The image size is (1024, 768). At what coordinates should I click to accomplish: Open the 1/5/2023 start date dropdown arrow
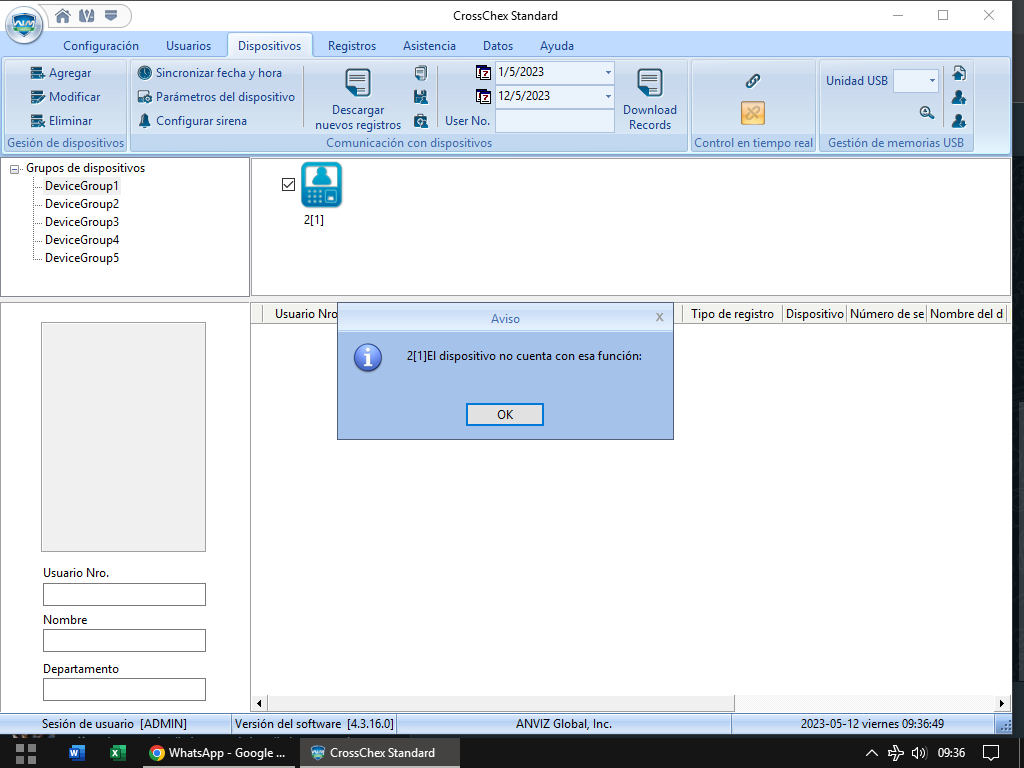(x=608, y=72)
